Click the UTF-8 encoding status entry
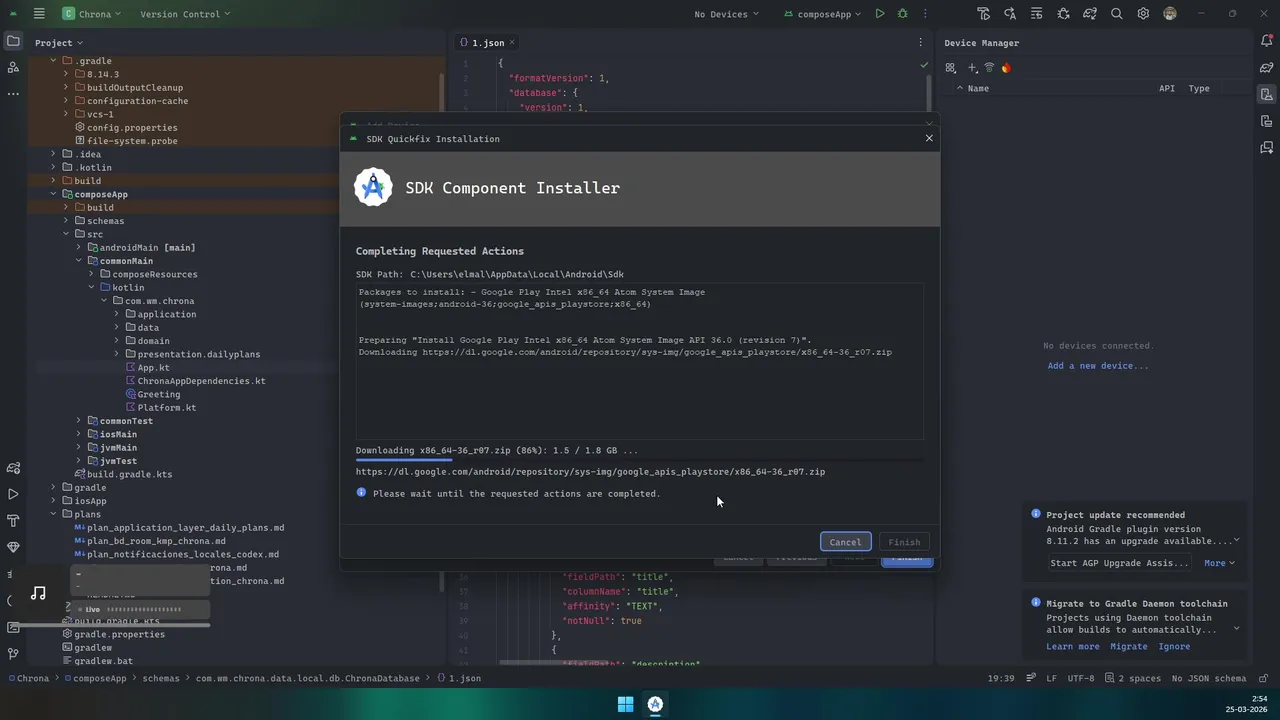The image size is (1280, 720). (1081, 678)
